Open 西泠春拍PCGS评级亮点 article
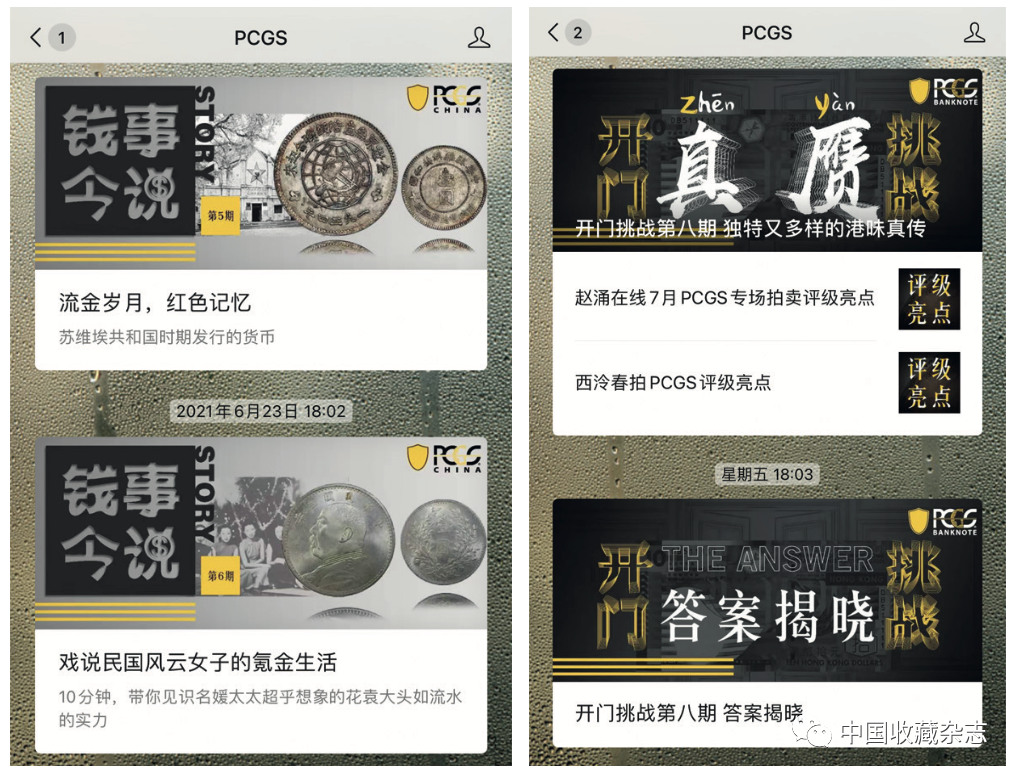The height and width of the screenshot is (778, 1022). coord(673,382)
